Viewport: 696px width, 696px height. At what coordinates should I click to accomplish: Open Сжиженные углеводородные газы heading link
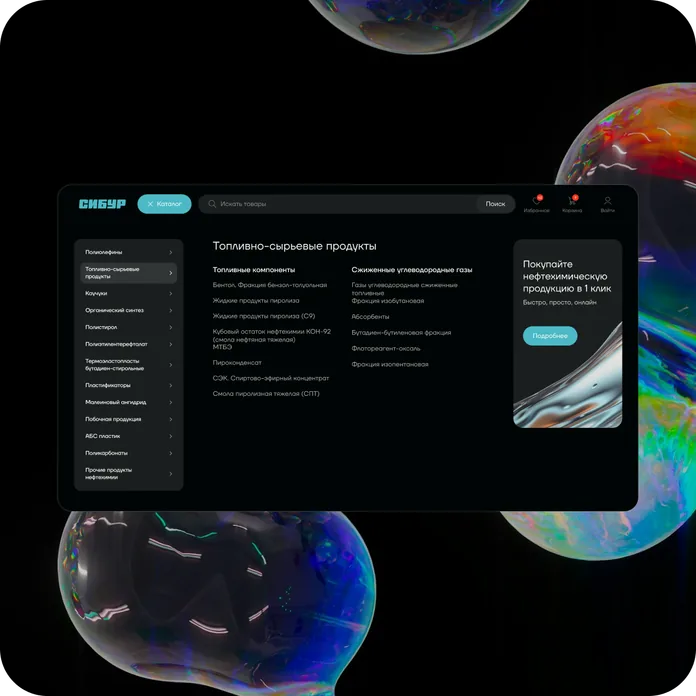pyautogui.click(x=411, y=269)
